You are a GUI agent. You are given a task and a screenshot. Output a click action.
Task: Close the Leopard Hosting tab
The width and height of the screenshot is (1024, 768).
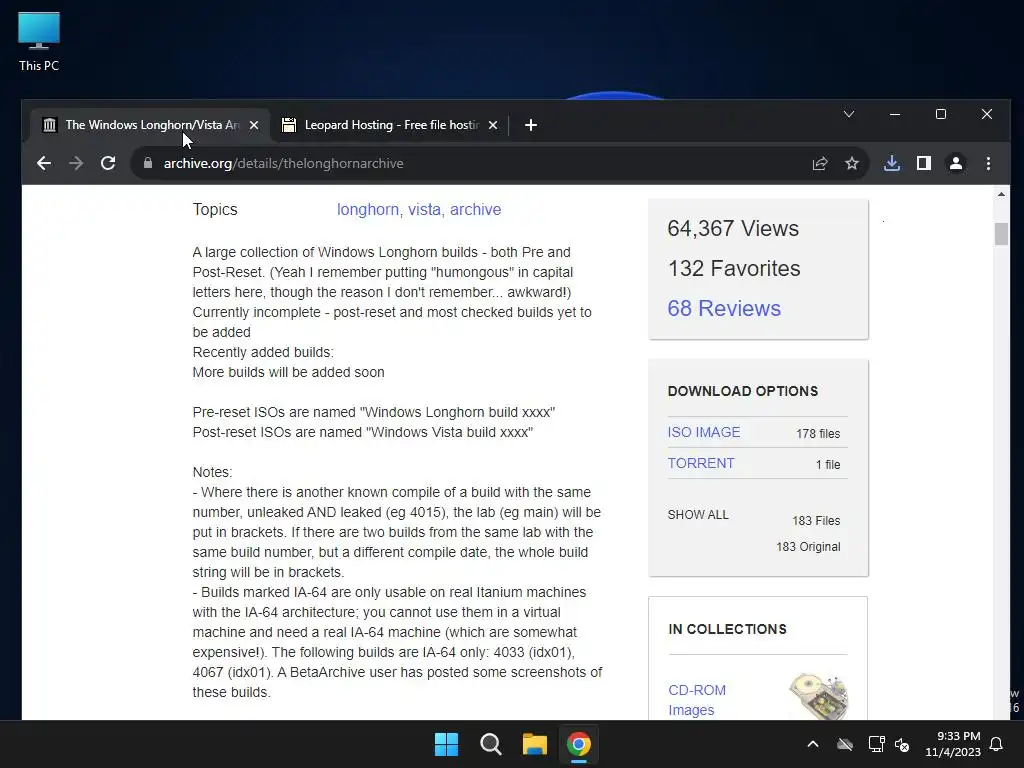tap(493, 125)
